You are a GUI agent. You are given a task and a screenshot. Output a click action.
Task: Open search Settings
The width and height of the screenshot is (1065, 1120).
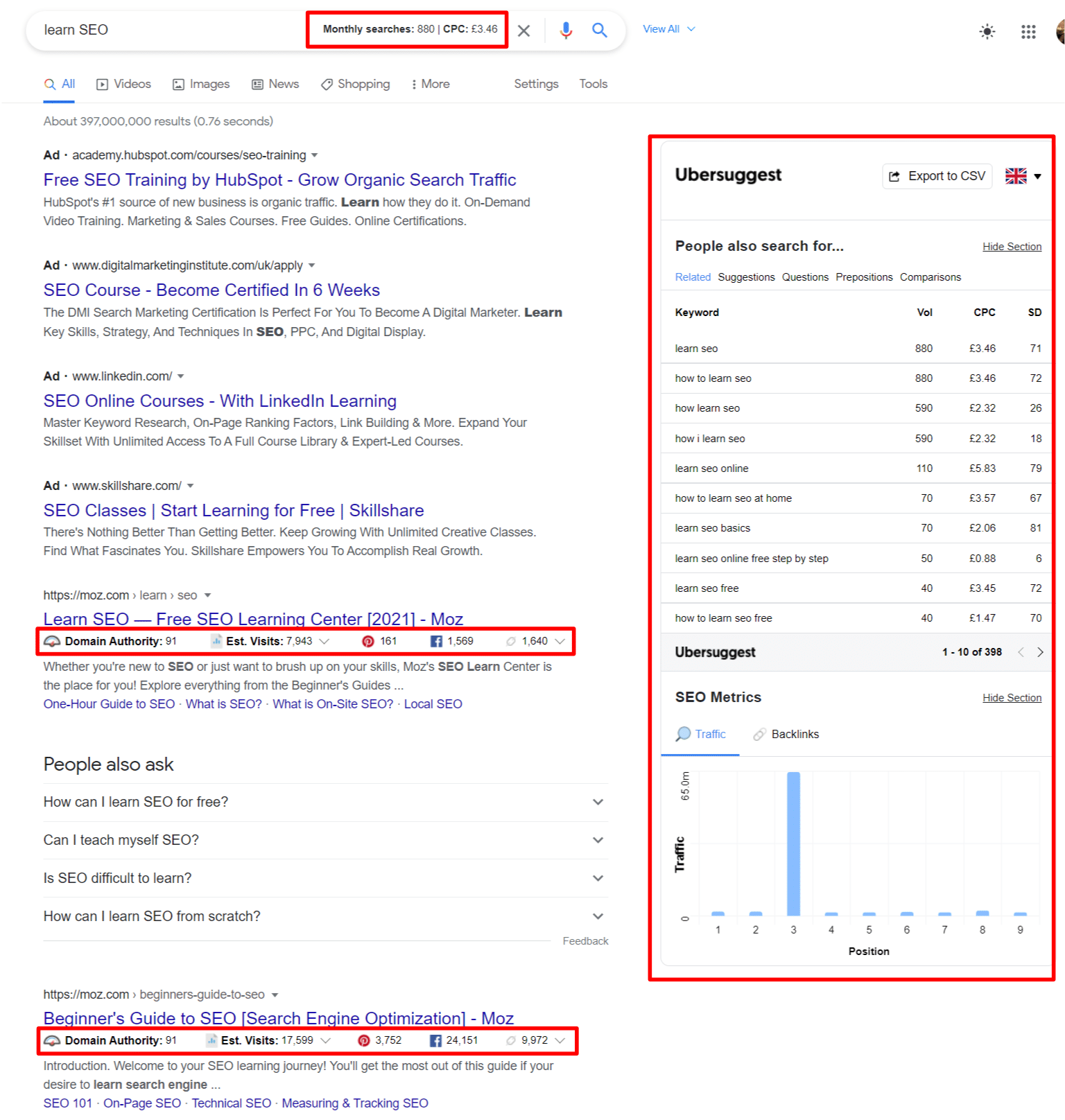[536, 84]
